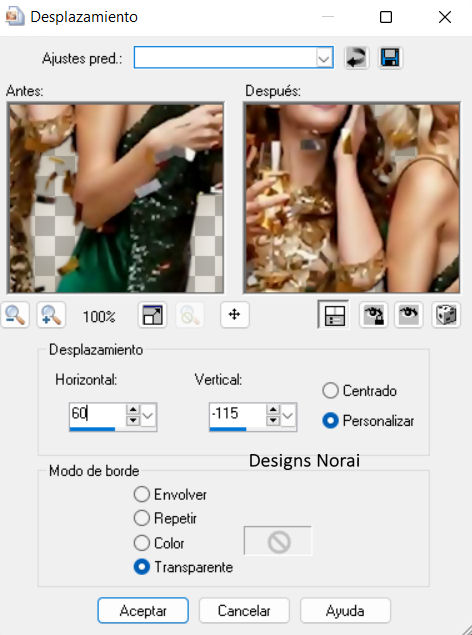This screenshot has height=635, width=472.
Task: Click the reset to default settings icon
Action: coord(356,58)
